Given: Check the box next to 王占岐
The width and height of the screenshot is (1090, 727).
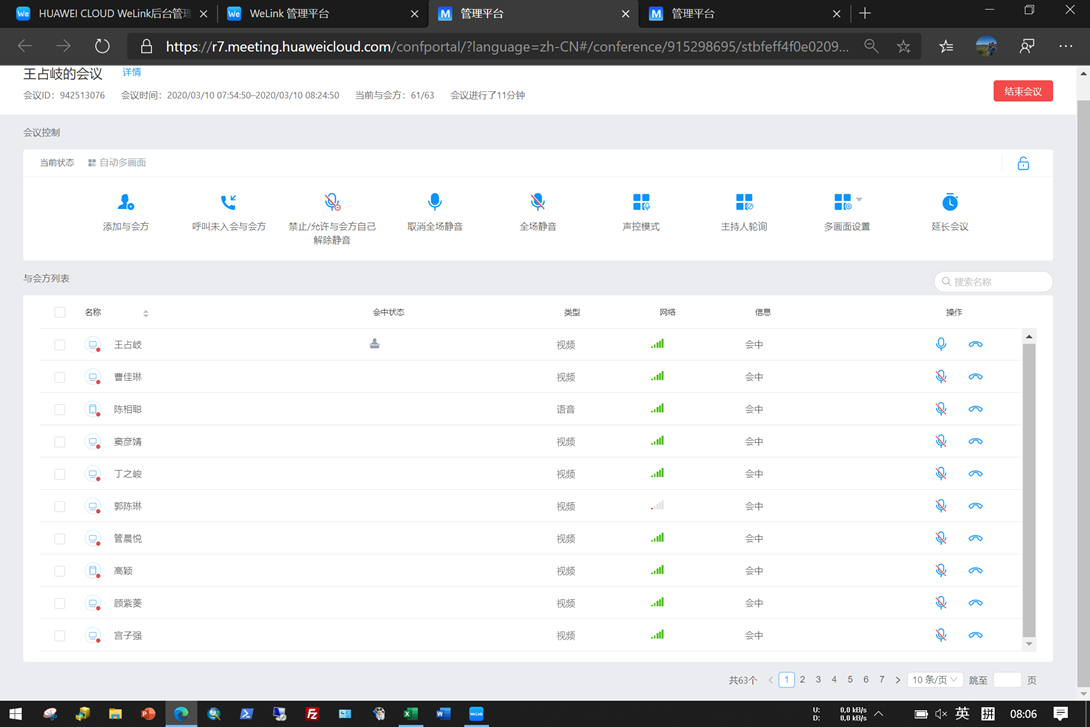Looking at the screenshot, I should (x=60, y=345).
